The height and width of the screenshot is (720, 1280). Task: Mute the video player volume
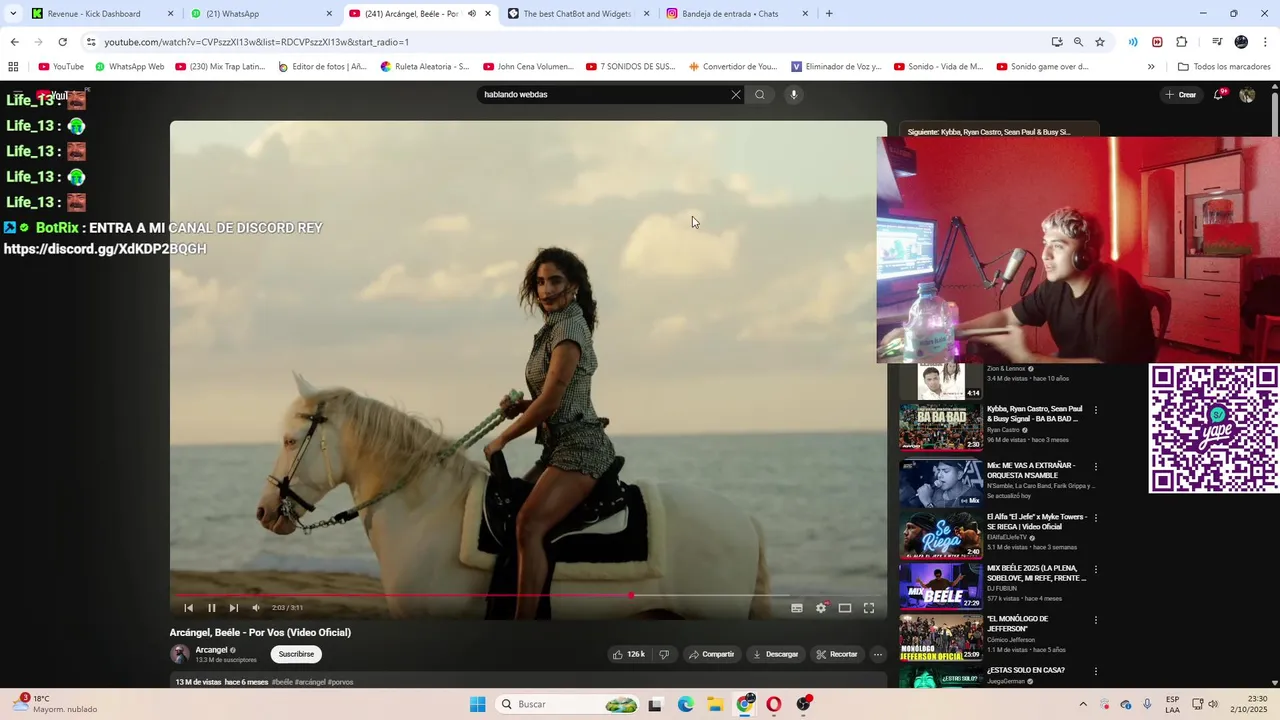tap(256, 608)
